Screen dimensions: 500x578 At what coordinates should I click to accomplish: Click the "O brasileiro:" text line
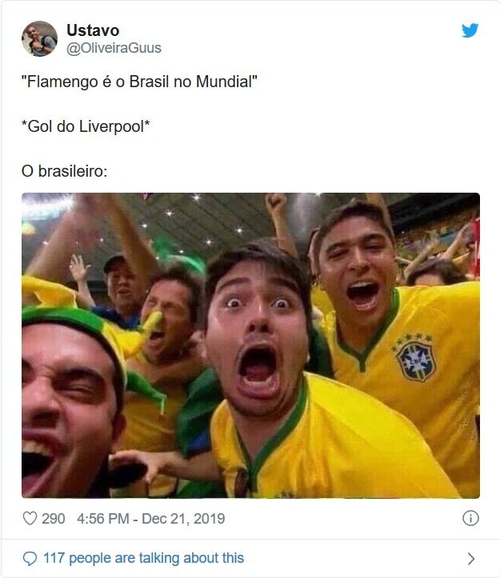[x=65, y=171]
